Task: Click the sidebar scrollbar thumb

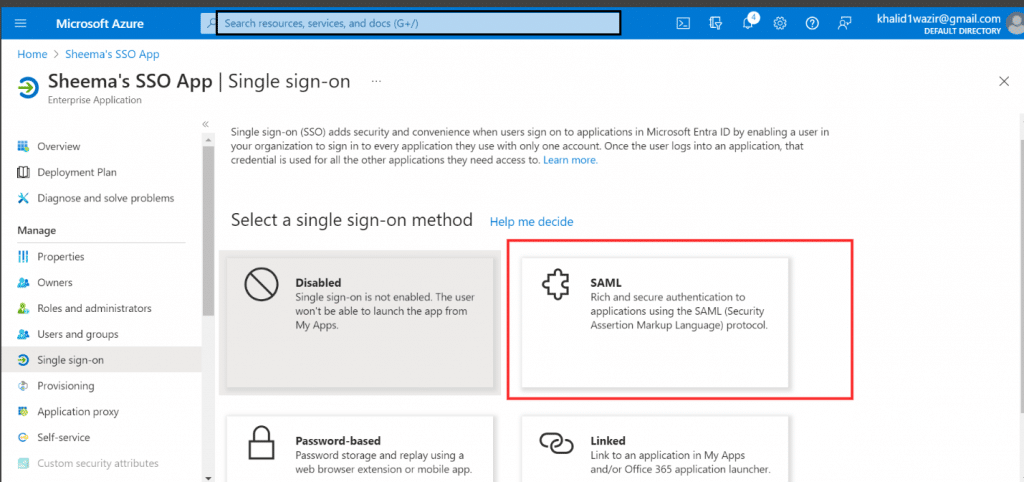Action: (x=208, y=230)
